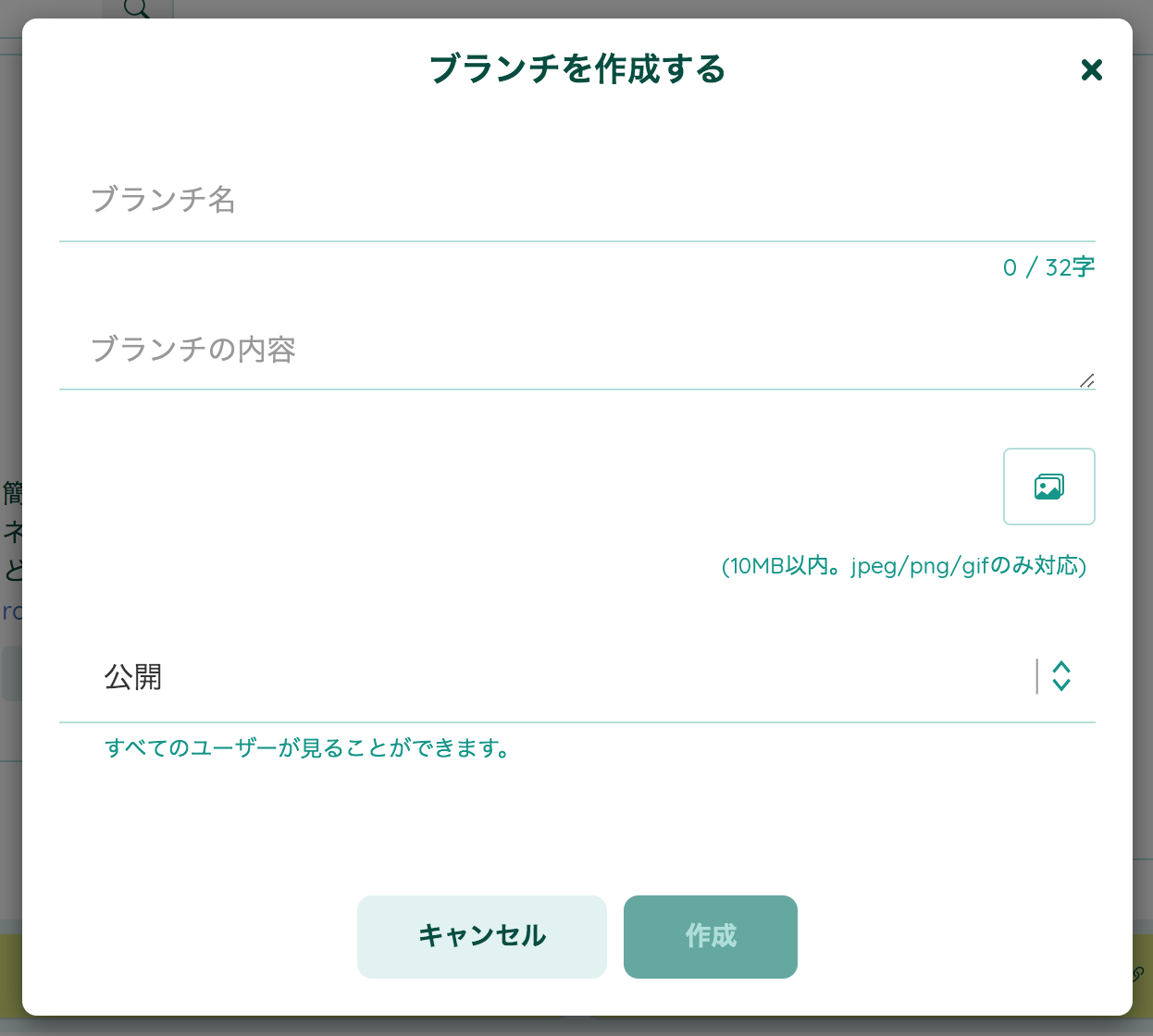The width and height of the screenshot is (1153, 1036).
Task: Click the すべてのユーザーが見ることができます helper text
Action: coord(307,748)
